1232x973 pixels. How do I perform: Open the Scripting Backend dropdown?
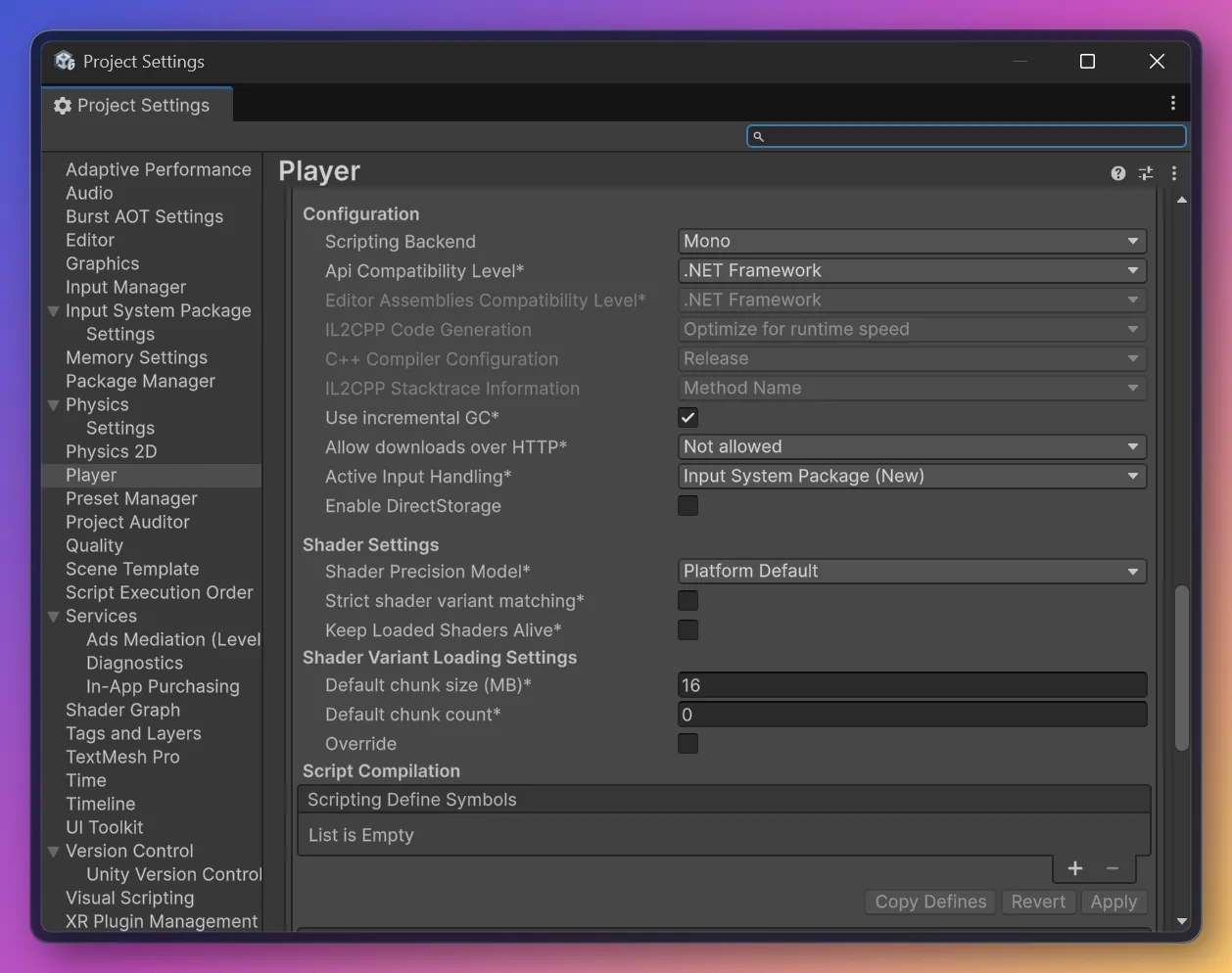click(912, 241)
